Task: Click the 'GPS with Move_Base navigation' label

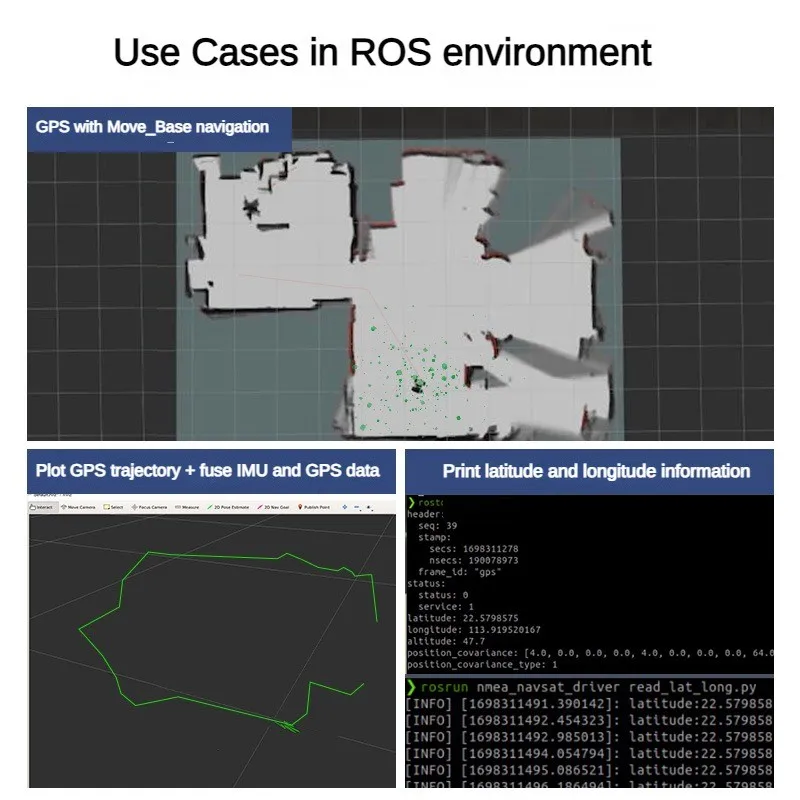Action: 152,127
